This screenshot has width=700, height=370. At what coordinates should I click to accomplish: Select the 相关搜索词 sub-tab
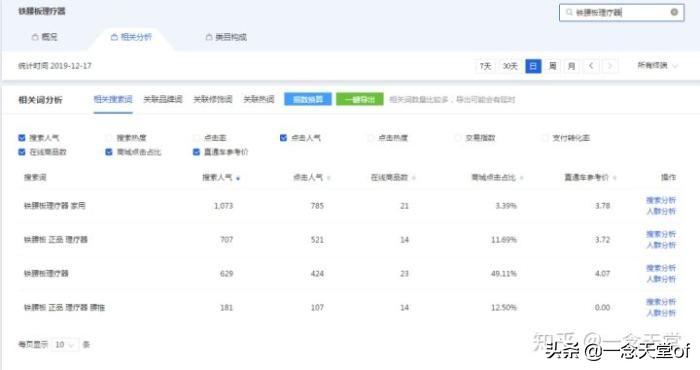pyautogui.click(x=113, y=99)
